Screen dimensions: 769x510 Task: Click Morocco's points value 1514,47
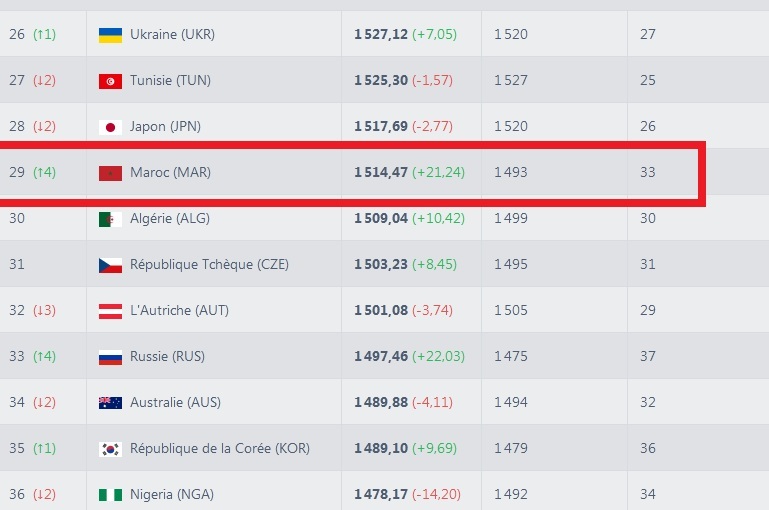(381, 173)
